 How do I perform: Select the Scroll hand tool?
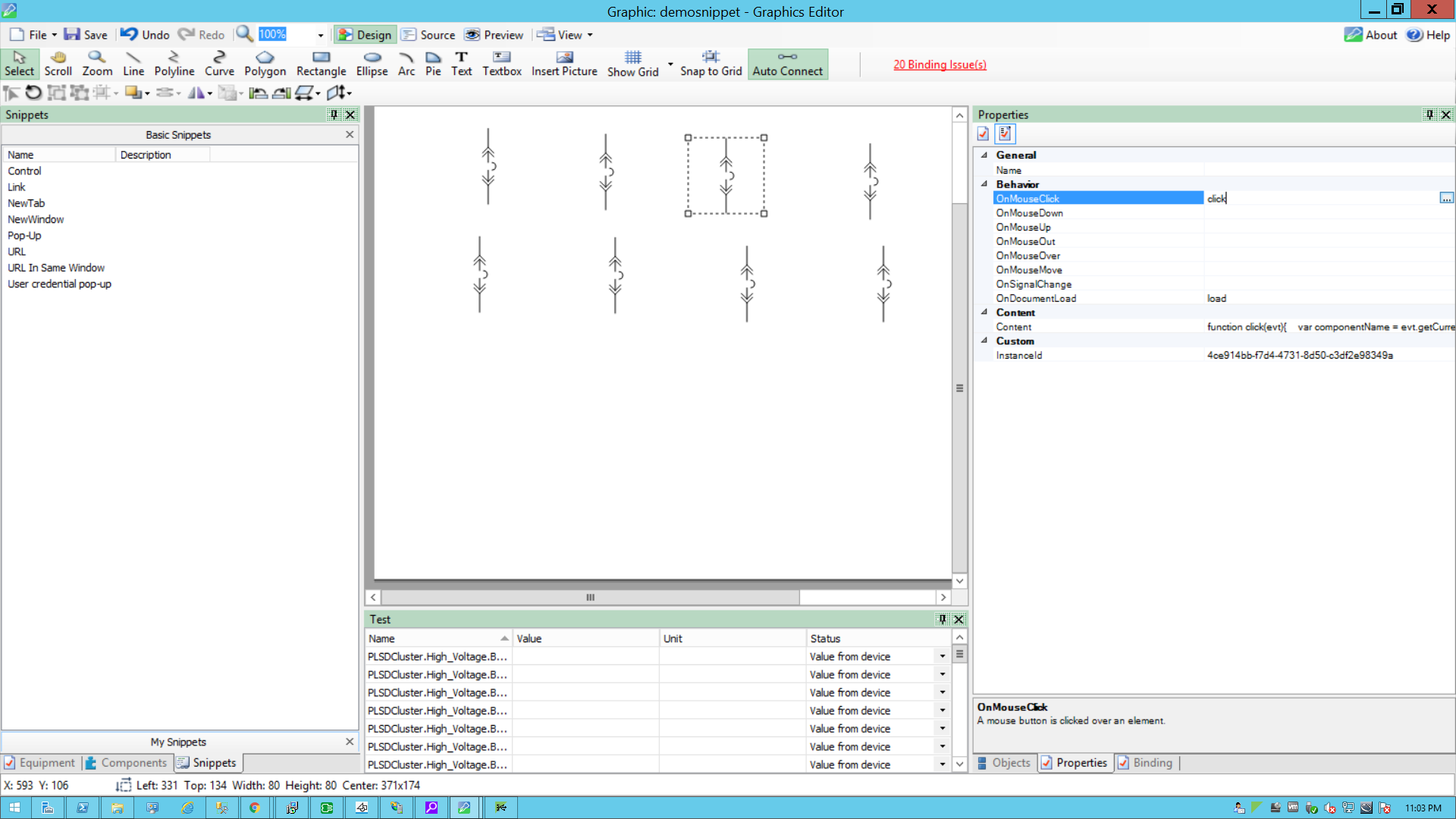pyautogui.click(x=58, y=64)
